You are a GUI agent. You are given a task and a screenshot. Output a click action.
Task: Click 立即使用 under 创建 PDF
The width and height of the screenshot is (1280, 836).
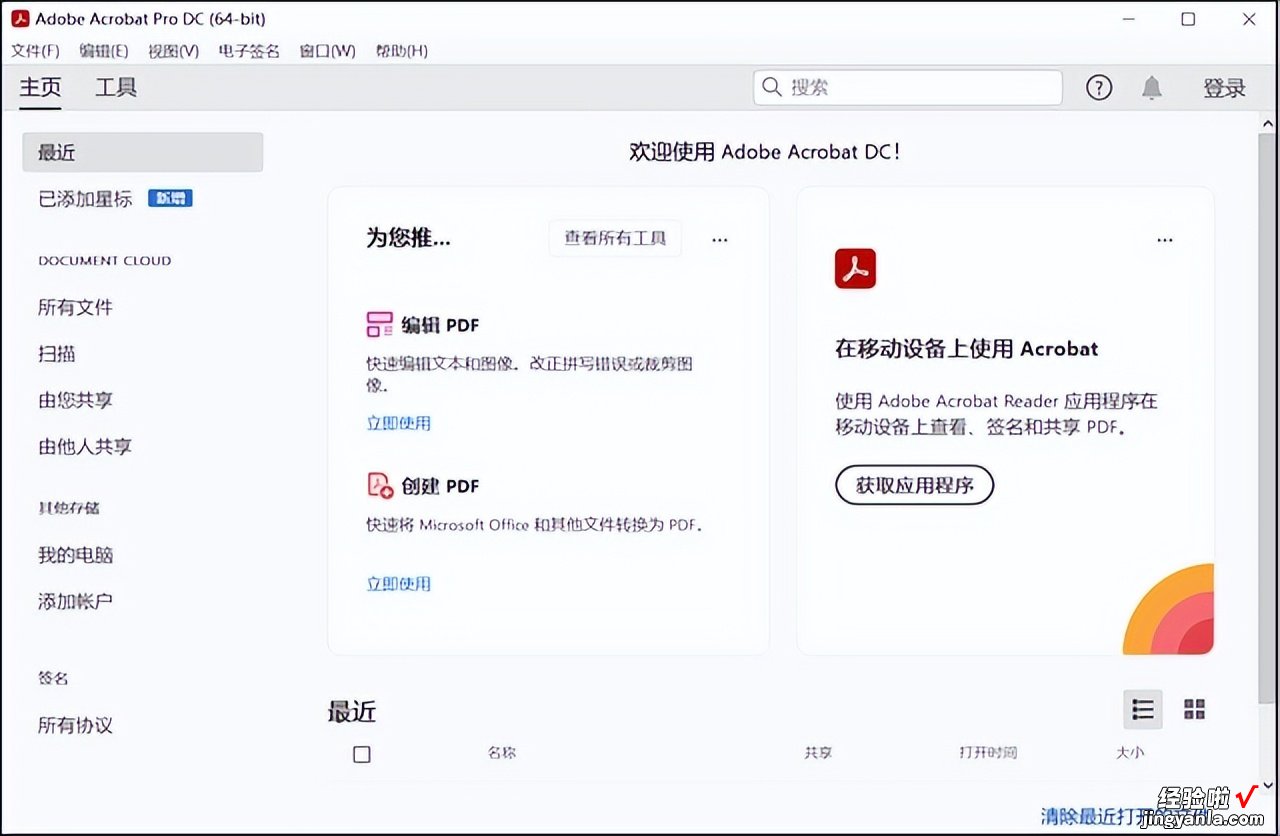click(398, 584)
